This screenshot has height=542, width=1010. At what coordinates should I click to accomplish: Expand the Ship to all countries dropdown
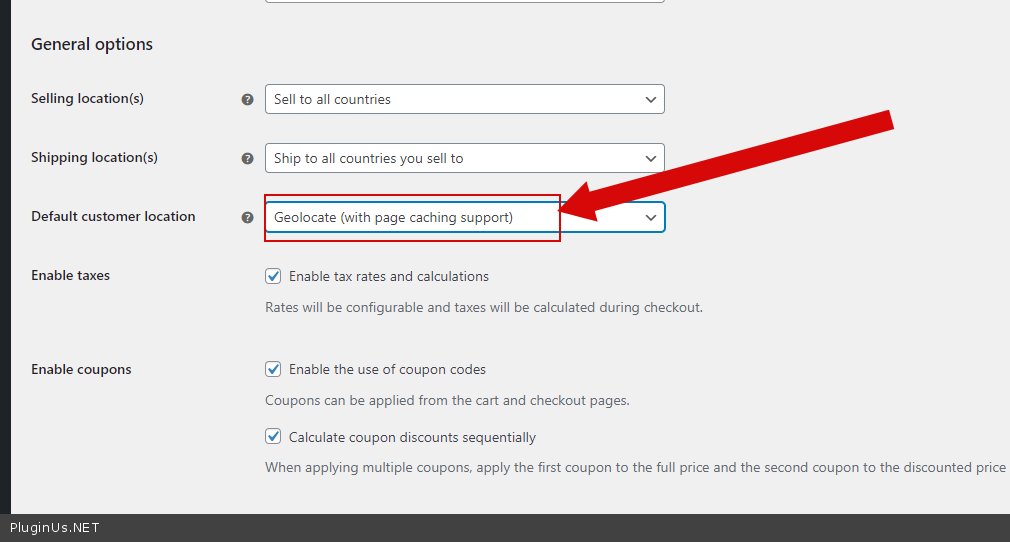coord(464,158)
